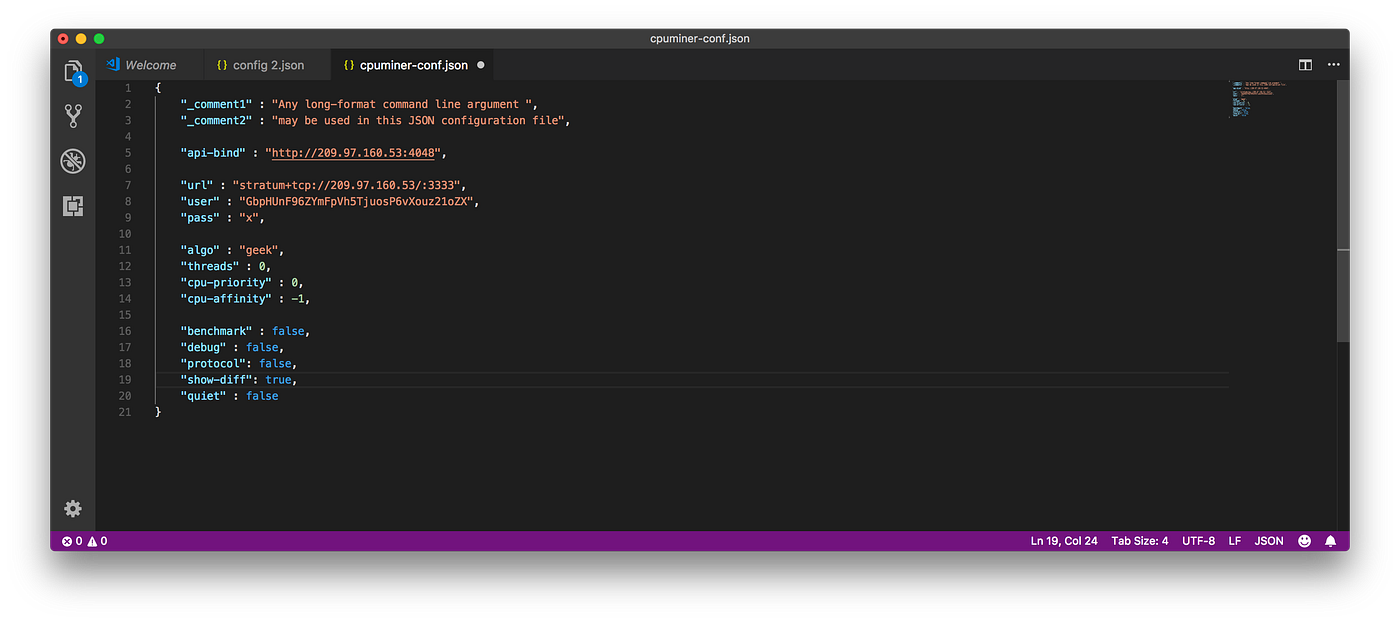Screen dimensions: 1400x623
Task: Open the Manage gear menu
Action: (73, 509)
